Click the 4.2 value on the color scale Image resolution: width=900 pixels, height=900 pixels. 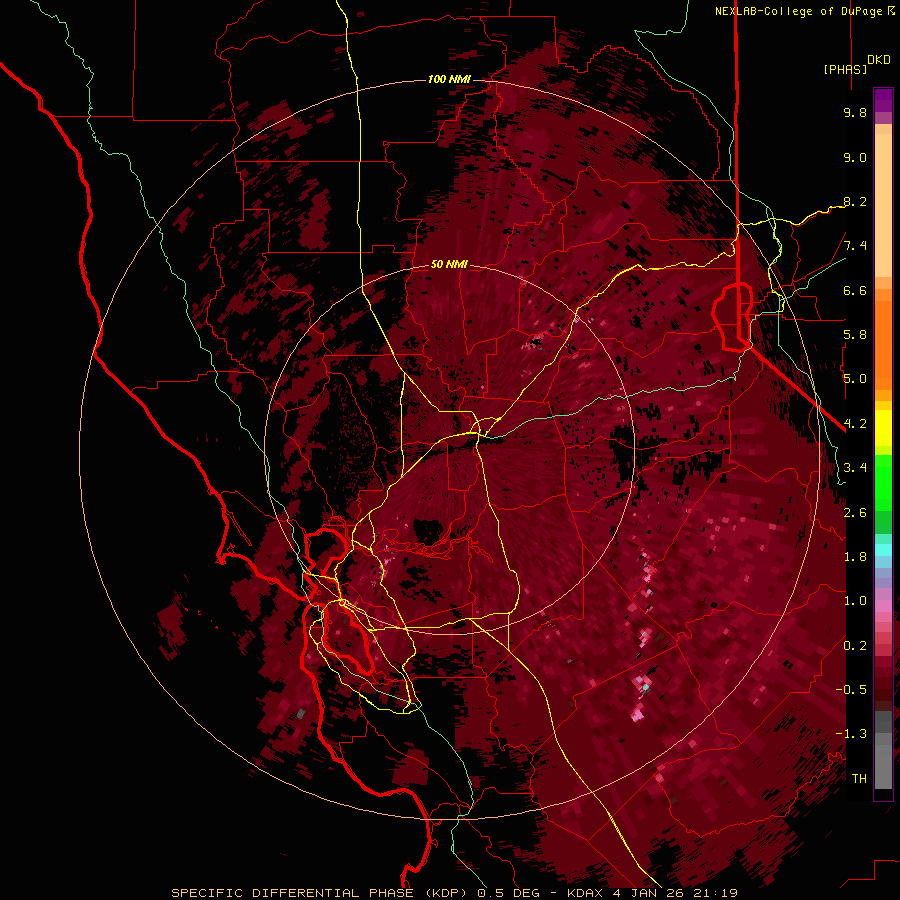(855, 424)
